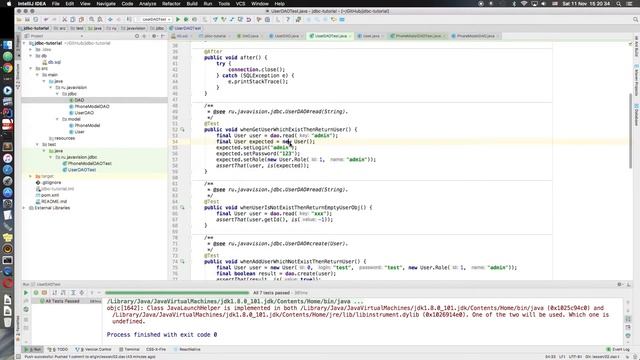This screenshot has width=640, height=360.
Task: Expand the target folder
Action: click(31, 176)
